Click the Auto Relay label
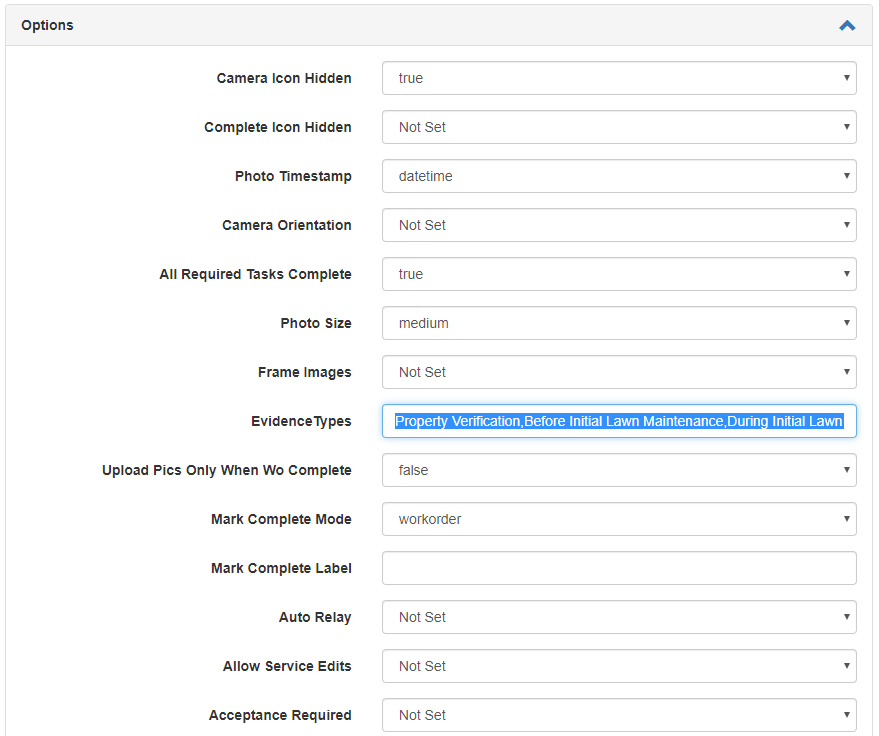This screenshot has height=736, width=879. coord(315,617)
